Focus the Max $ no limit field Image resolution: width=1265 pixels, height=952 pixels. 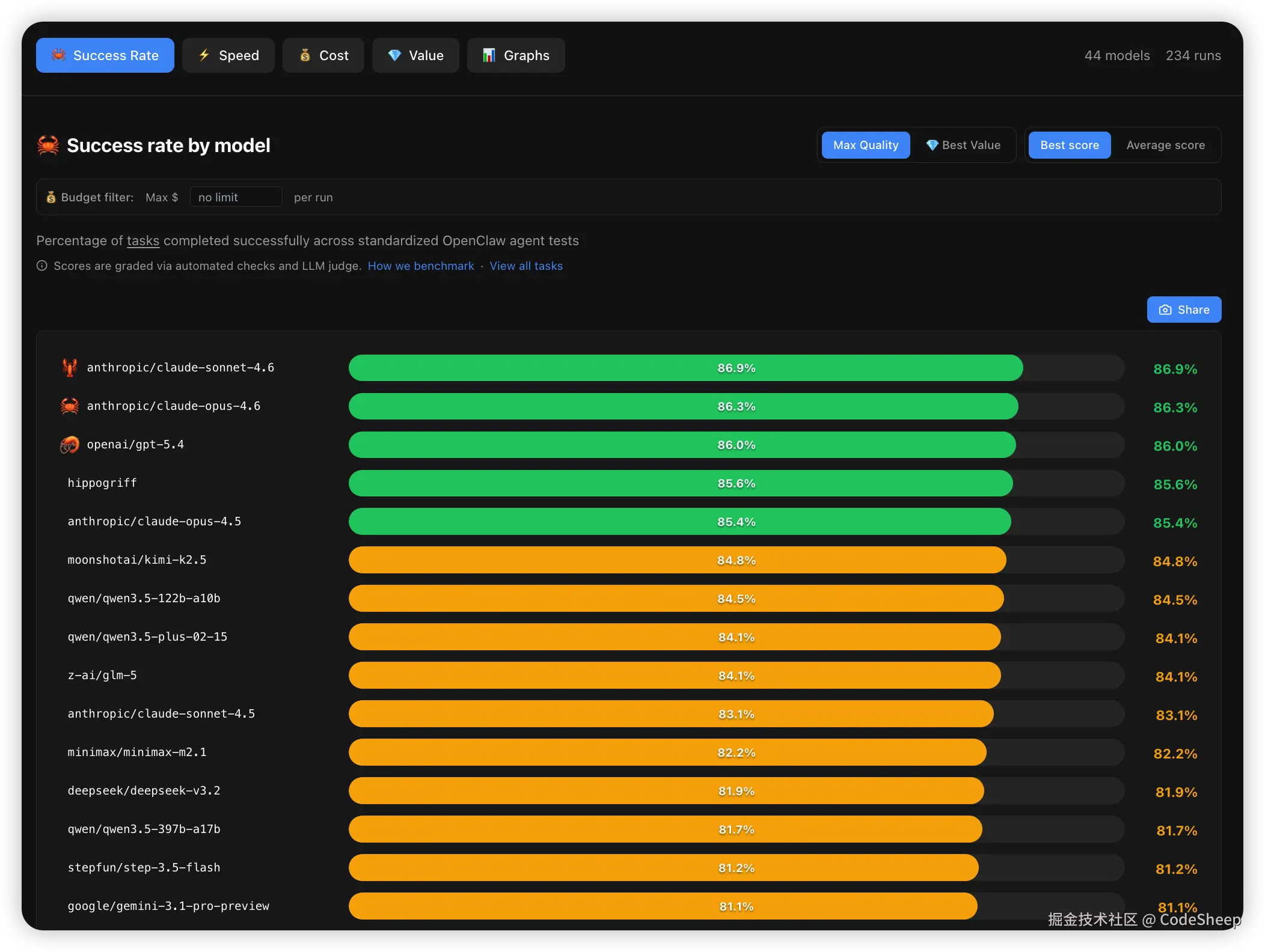236,197
